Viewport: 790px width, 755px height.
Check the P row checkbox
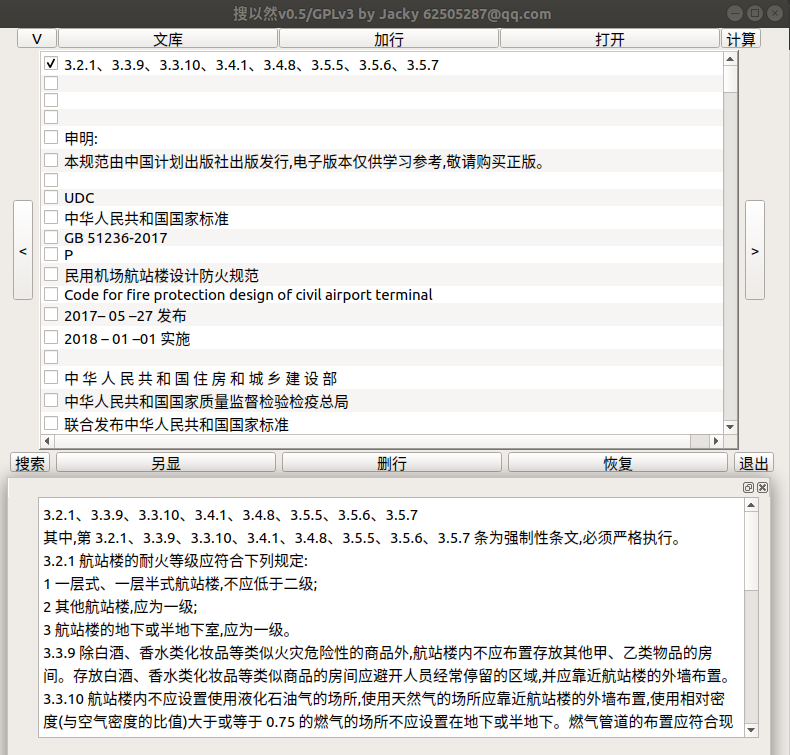click(x=51, y=253)
